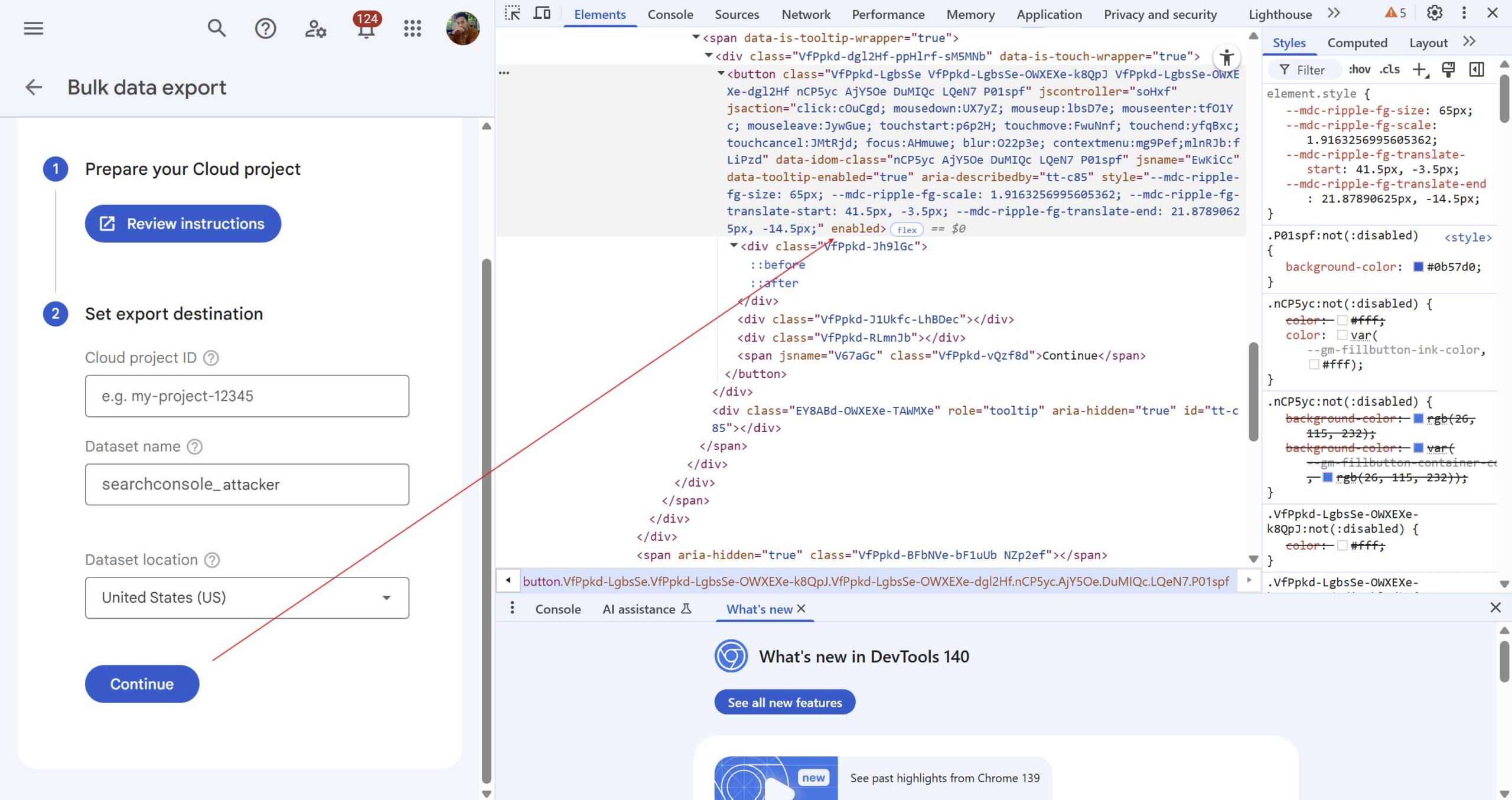Toggle the computed styles sidebar icon
The width and height of the screenshot is (1512, 800).
coord(1477,70)
